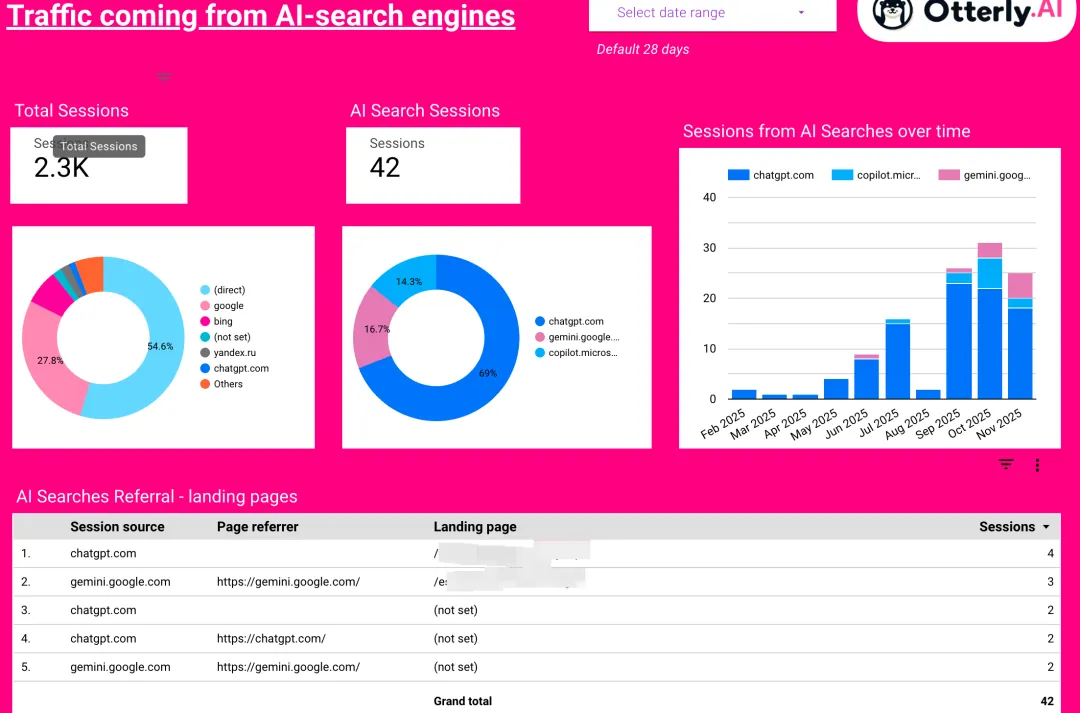
Task: Click chatgpt.com in table row 3
Action: pos(103,610)
